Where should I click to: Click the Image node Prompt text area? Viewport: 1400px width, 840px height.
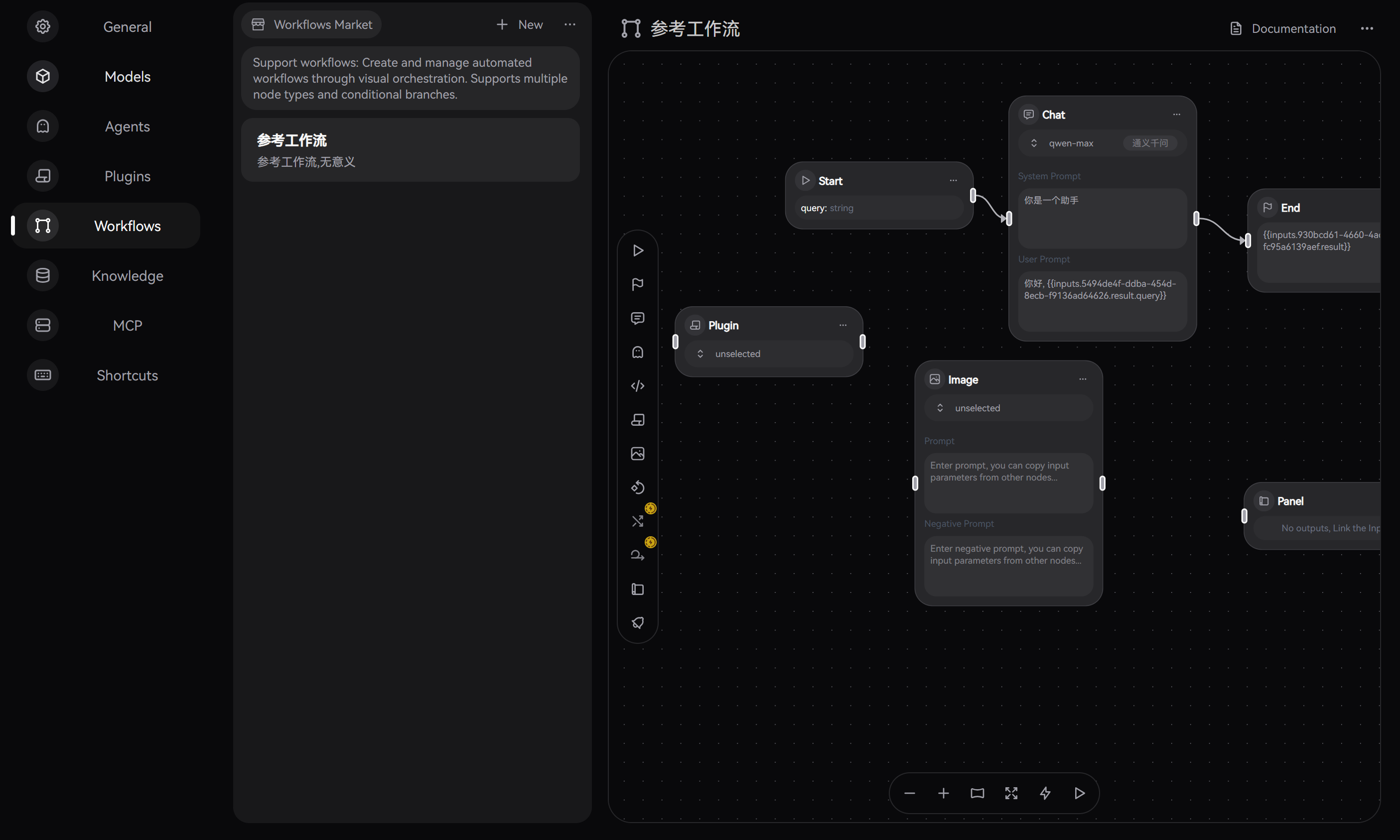click(x=1009, y=483)
